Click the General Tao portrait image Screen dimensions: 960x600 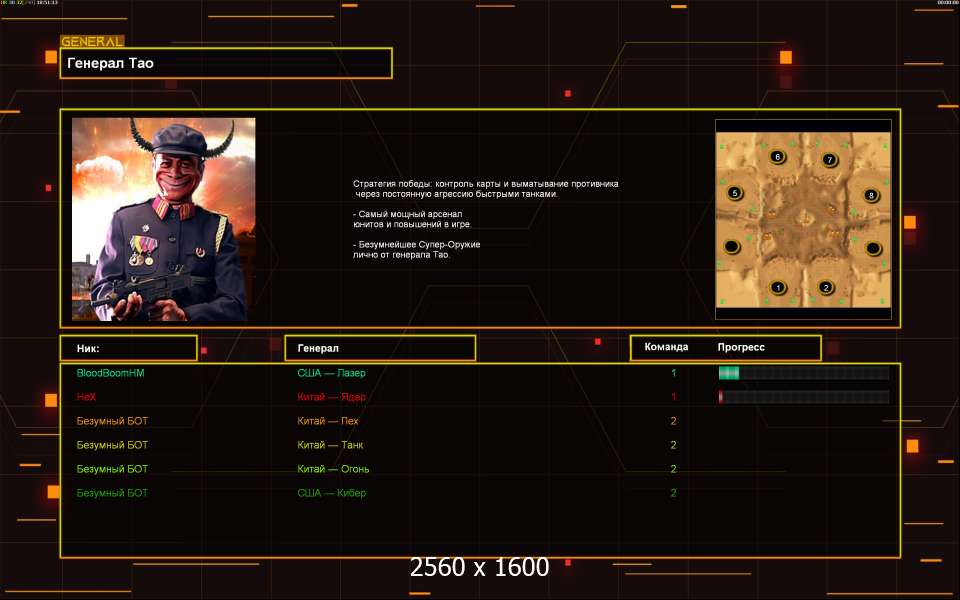[163, 220]
